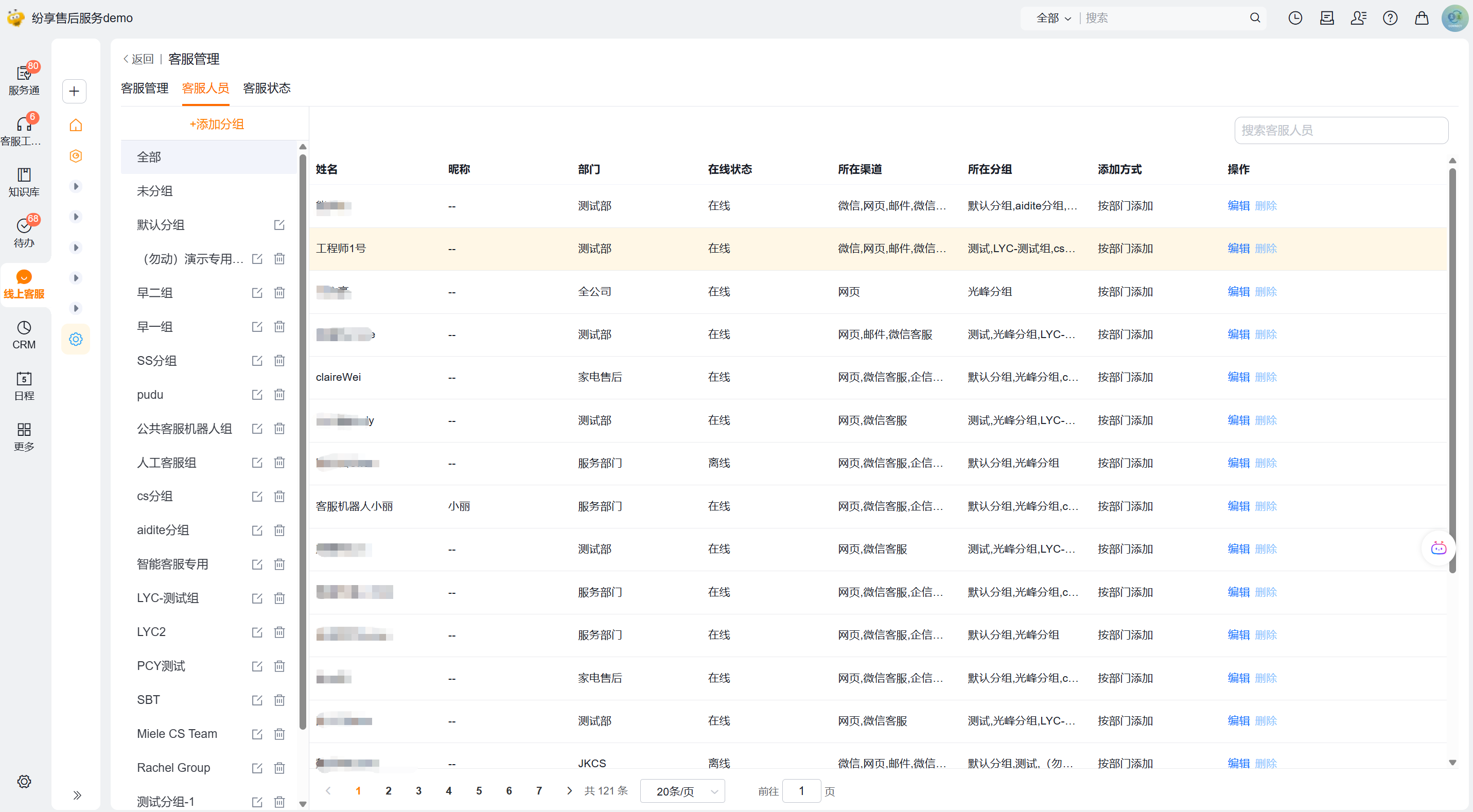Open the history clock icon in header
The height and width of the screenshot is (812, 1473).
(x=1294, y=17)
